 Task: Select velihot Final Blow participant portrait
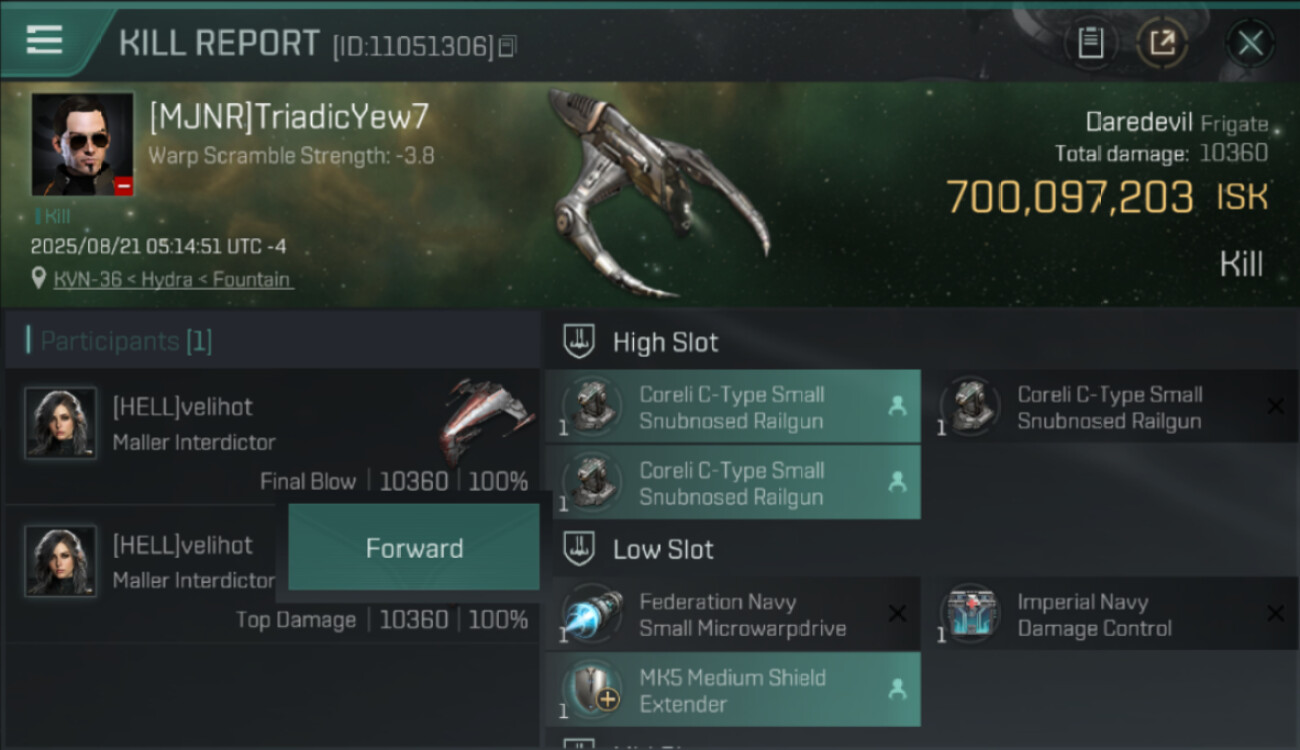[x=61, y=423]
